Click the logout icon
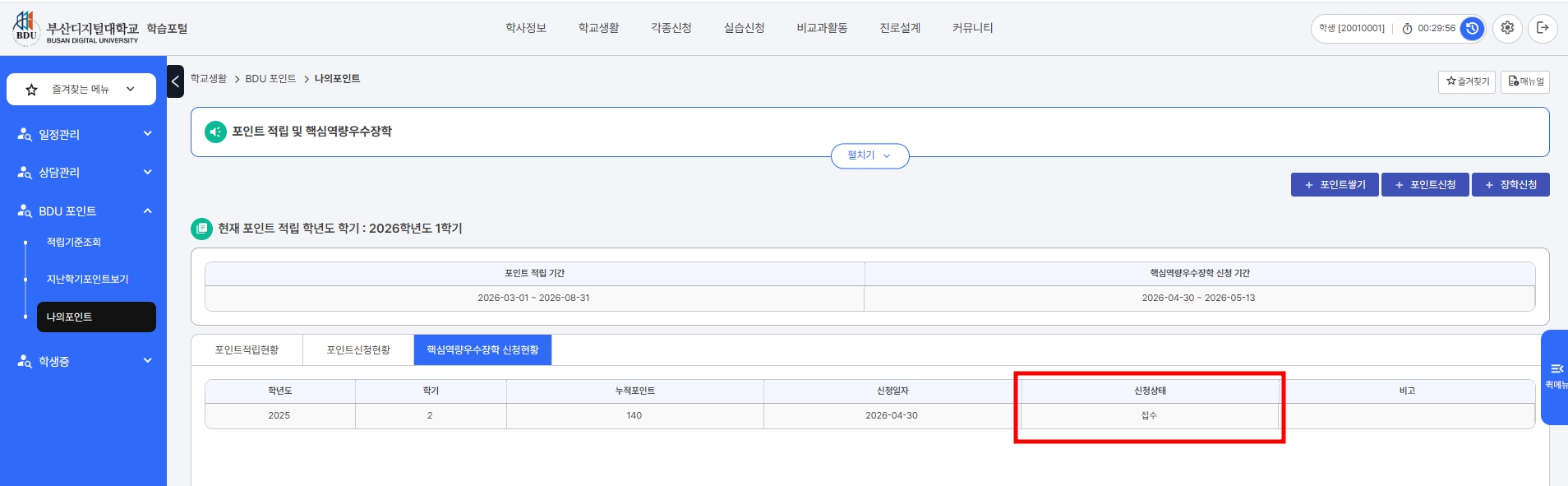Image resolution: width=1568 pixels, height=486 pixels. [x=1543, y=28]
